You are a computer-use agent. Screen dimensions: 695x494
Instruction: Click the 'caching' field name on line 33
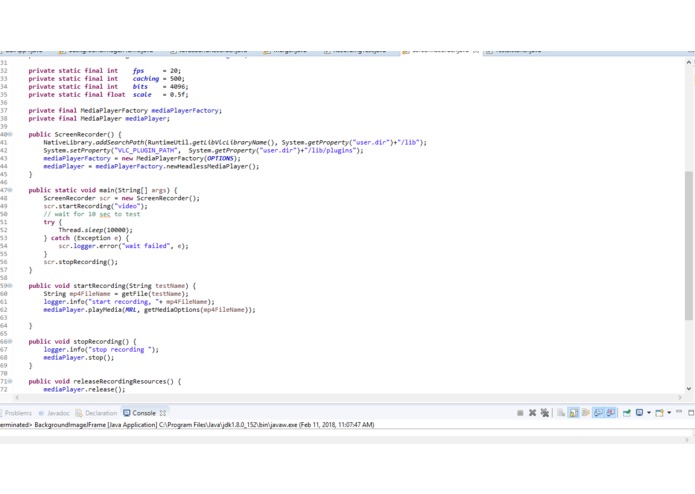(x=146, y=78)
